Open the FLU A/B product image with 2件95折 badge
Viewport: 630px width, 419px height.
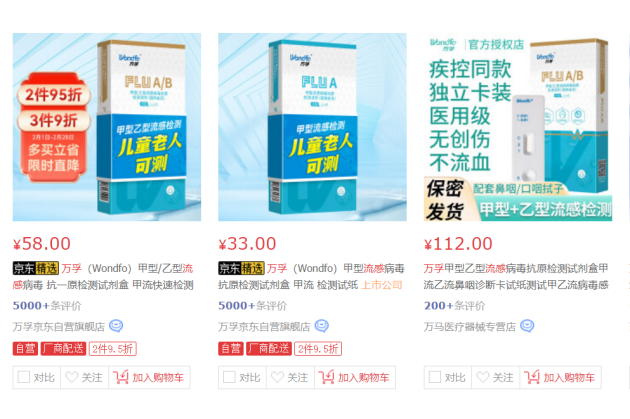107,127
